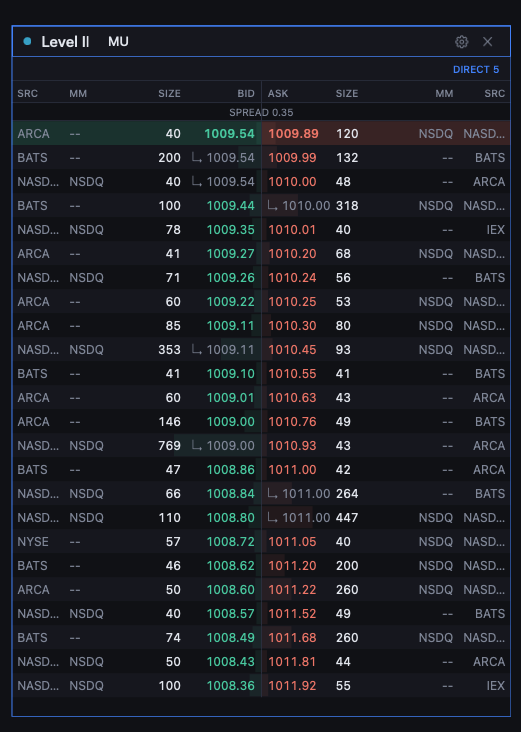This screenshot has height=732, width=521.
Task: Select top bid price 1009.54 in green
Action: pos(229,134)
